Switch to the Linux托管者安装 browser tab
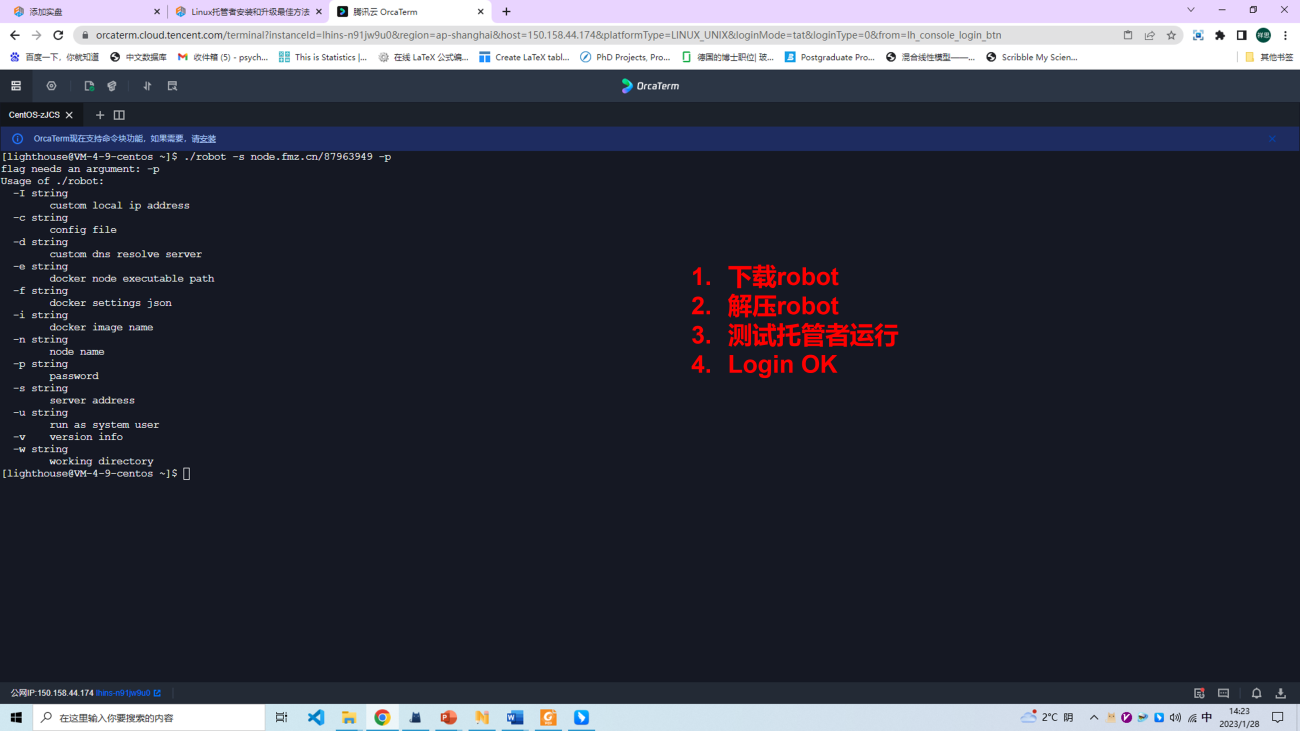The height and width of the screenshot is (731, 1300). (x=248, y=12)
